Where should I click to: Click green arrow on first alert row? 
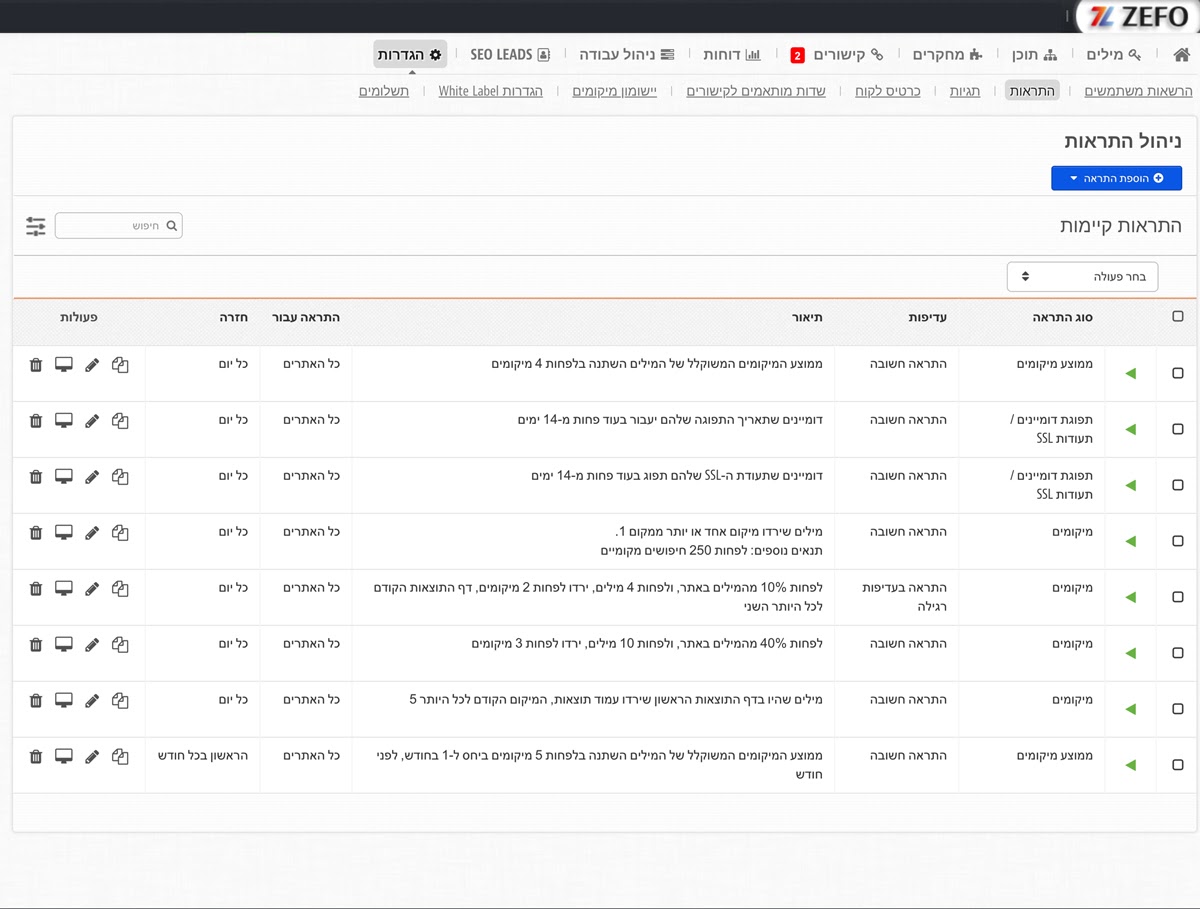click(1131, 373)
